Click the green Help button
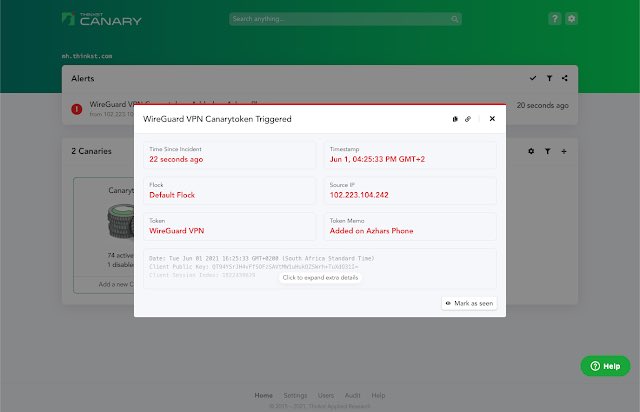Image resolution: width=640 pixels, height=412 pixels. click(605, 366)
